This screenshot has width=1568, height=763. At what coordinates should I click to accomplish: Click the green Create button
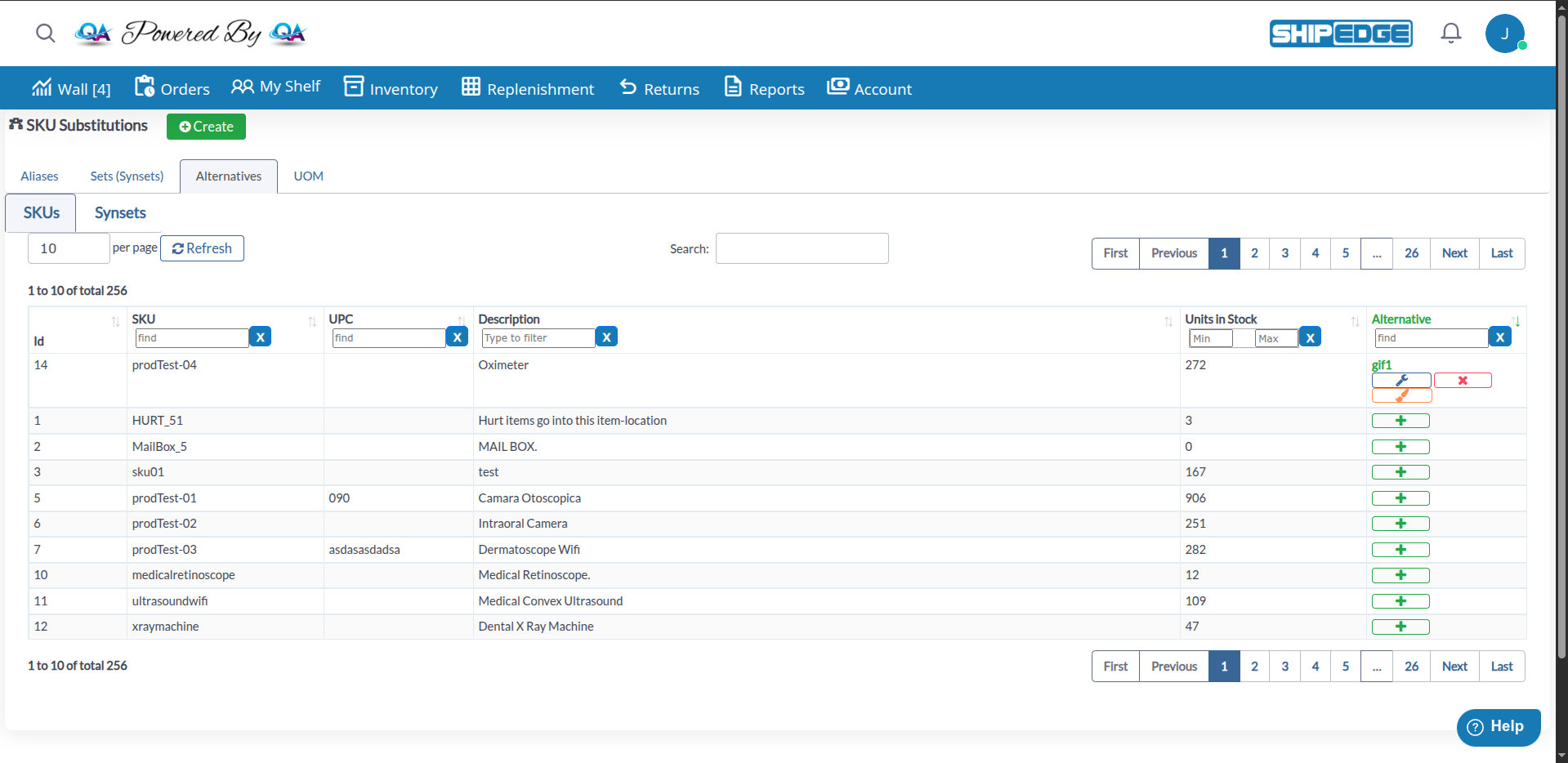(x=206, y=127)
